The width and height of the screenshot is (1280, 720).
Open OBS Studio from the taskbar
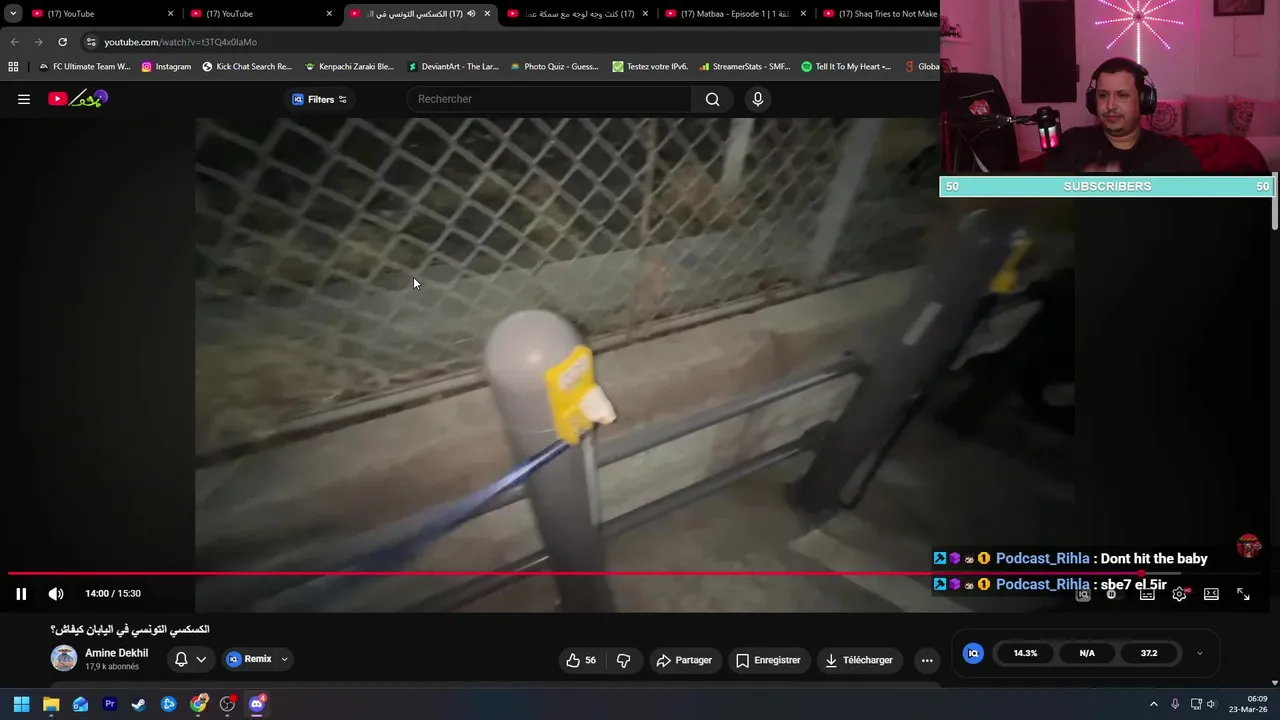coord(228,704)
